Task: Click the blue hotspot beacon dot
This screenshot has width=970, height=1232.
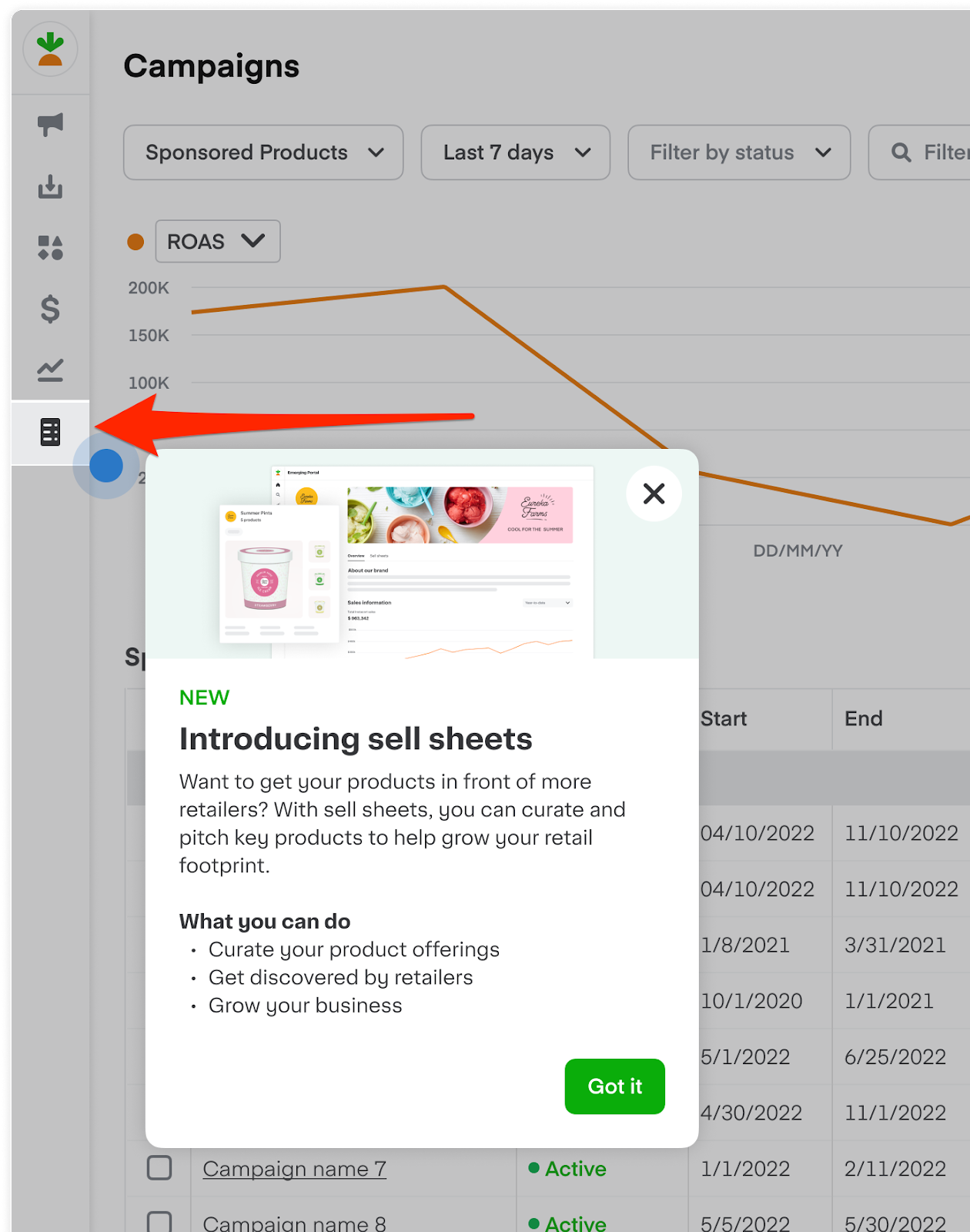Action: pos(106,466)
